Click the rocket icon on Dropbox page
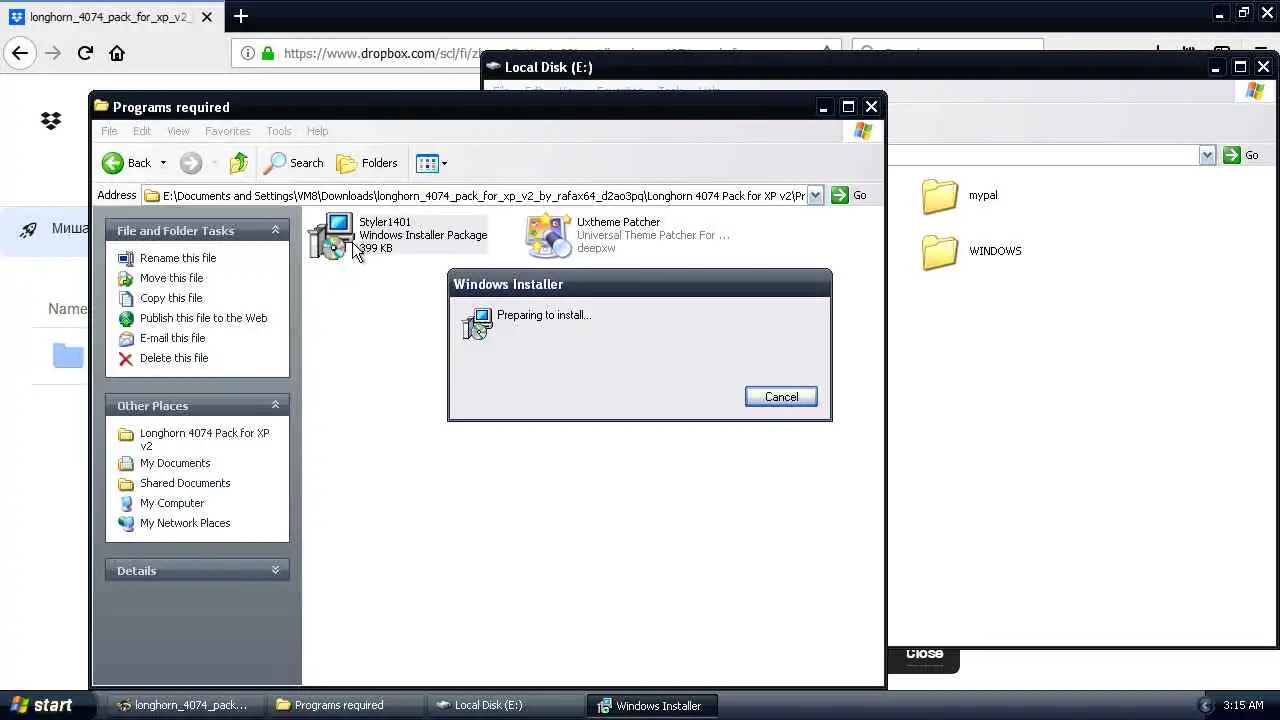Viewport: 1280px width, 720px height. point(30,229)
